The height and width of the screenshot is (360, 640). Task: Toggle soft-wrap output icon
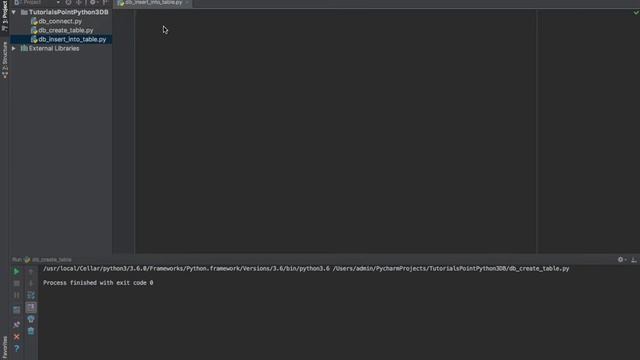[x=31, y=295]
